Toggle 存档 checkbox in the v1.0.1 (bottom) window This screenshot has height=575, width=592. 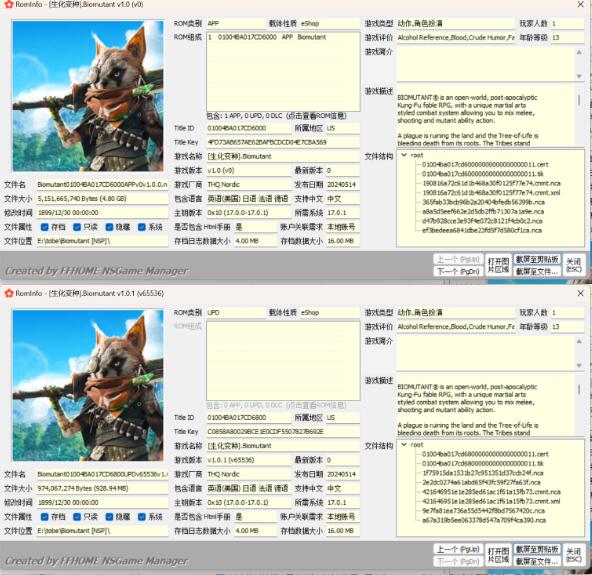pos(45,516)
